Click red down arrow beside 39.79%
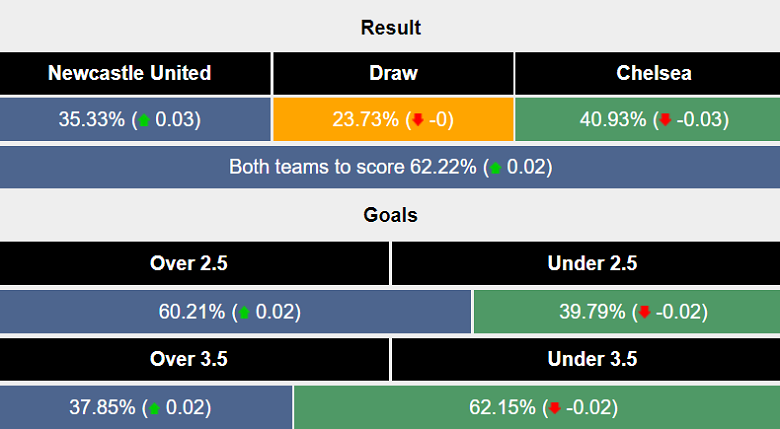 [x=645, y=312]
